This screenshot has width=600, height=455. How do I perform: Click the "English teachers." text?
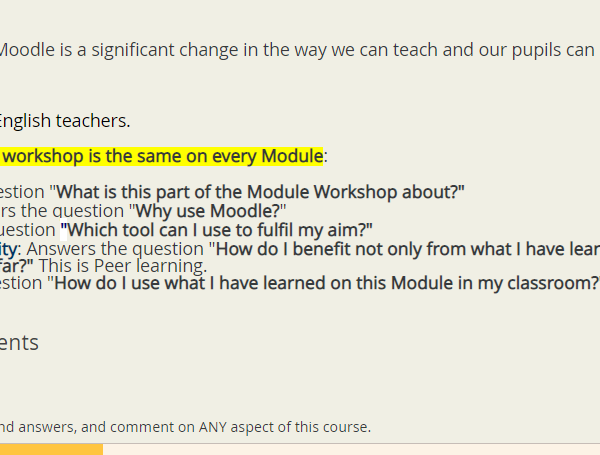65,121
